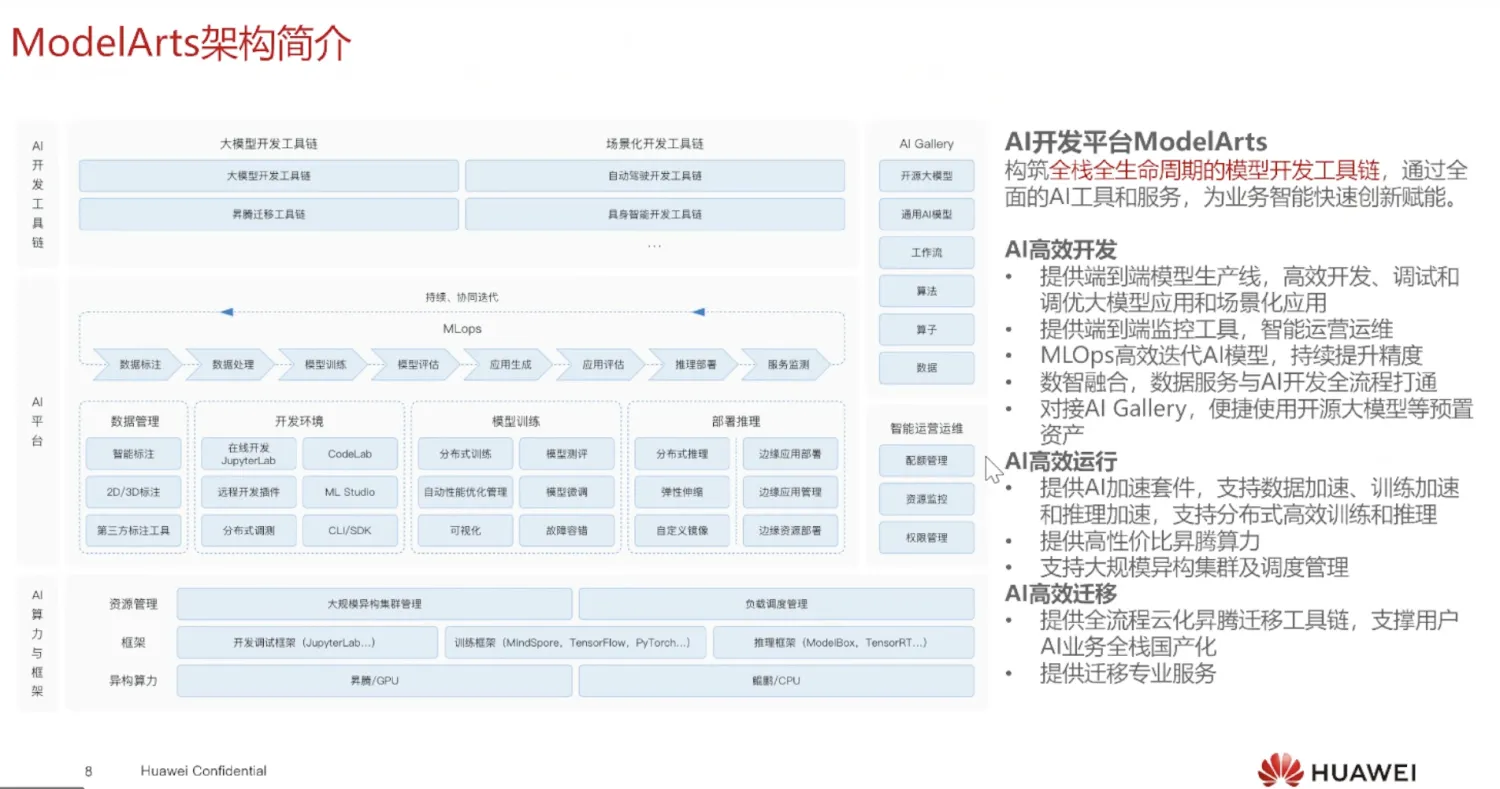Click the Huawei Confidential footer text
This screenshot has height=789, width=1500.
tap(203, 771)
